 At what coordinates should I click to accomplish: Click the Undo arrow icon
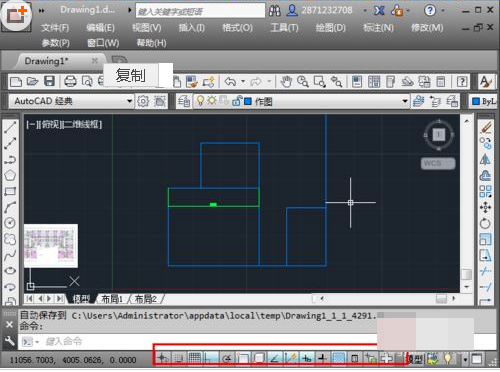(x=230, y=81)
